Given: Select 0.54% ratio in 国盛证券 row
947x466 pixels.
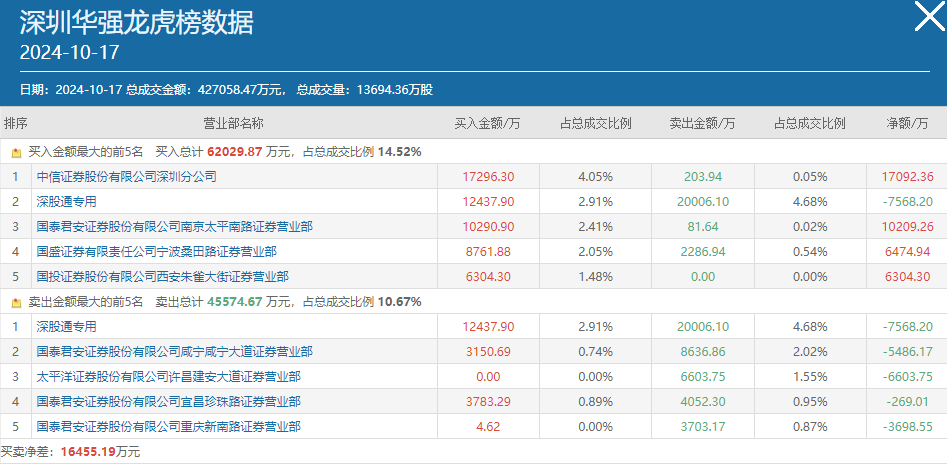Looking at the screenshot, I should tap(810, 252).
